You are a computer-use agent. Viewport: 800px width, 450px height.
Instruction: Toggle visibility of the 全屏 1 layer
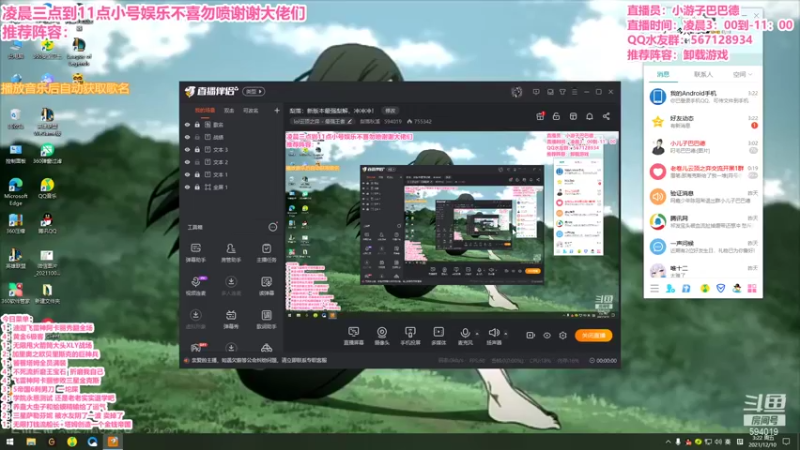(x=187, y=187)
